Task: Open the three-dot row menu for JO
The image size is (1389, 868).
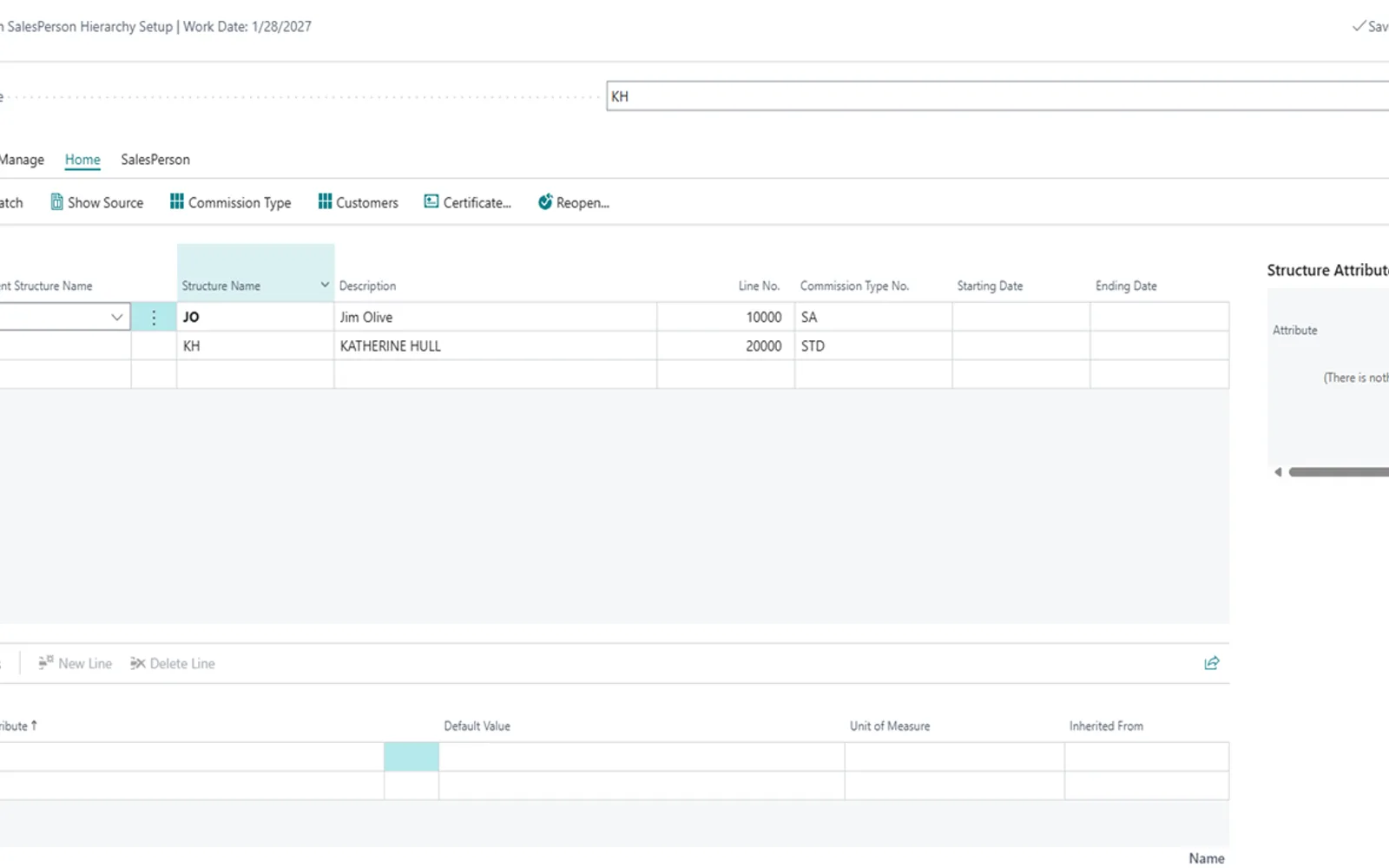Action: 154,317
